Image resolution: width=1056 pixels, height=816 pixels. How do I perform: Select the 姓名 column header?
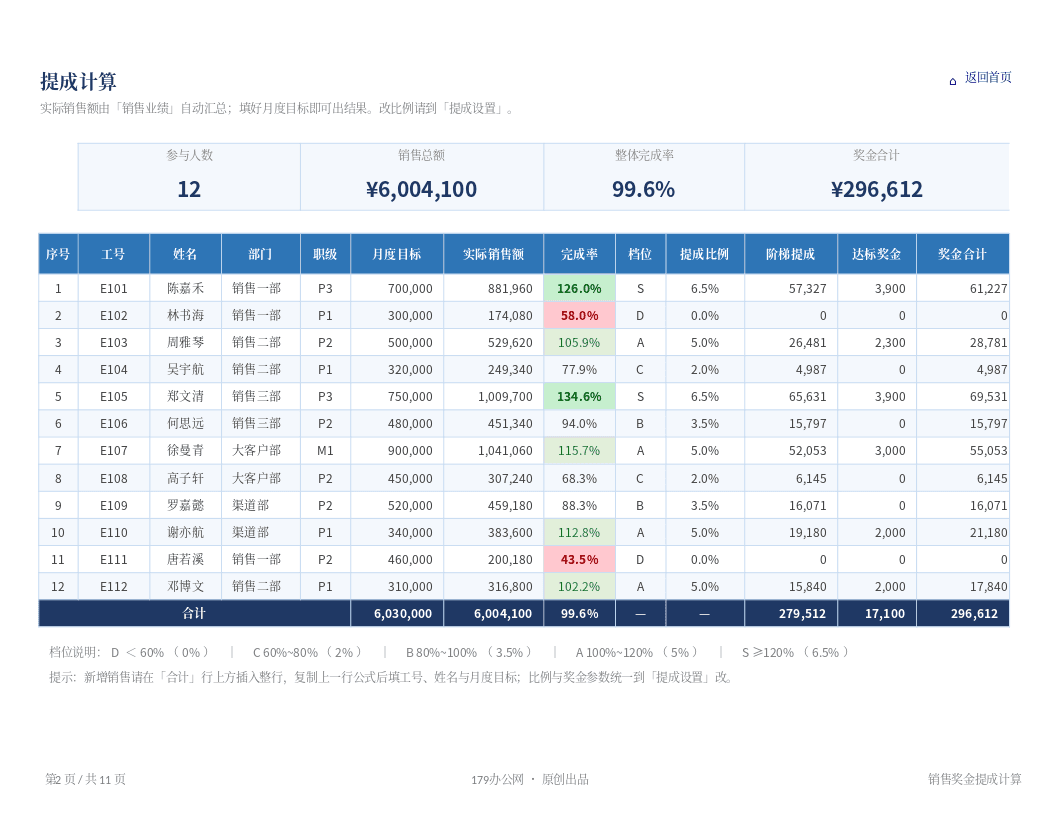pyautogui.click(x=185, y=254)
